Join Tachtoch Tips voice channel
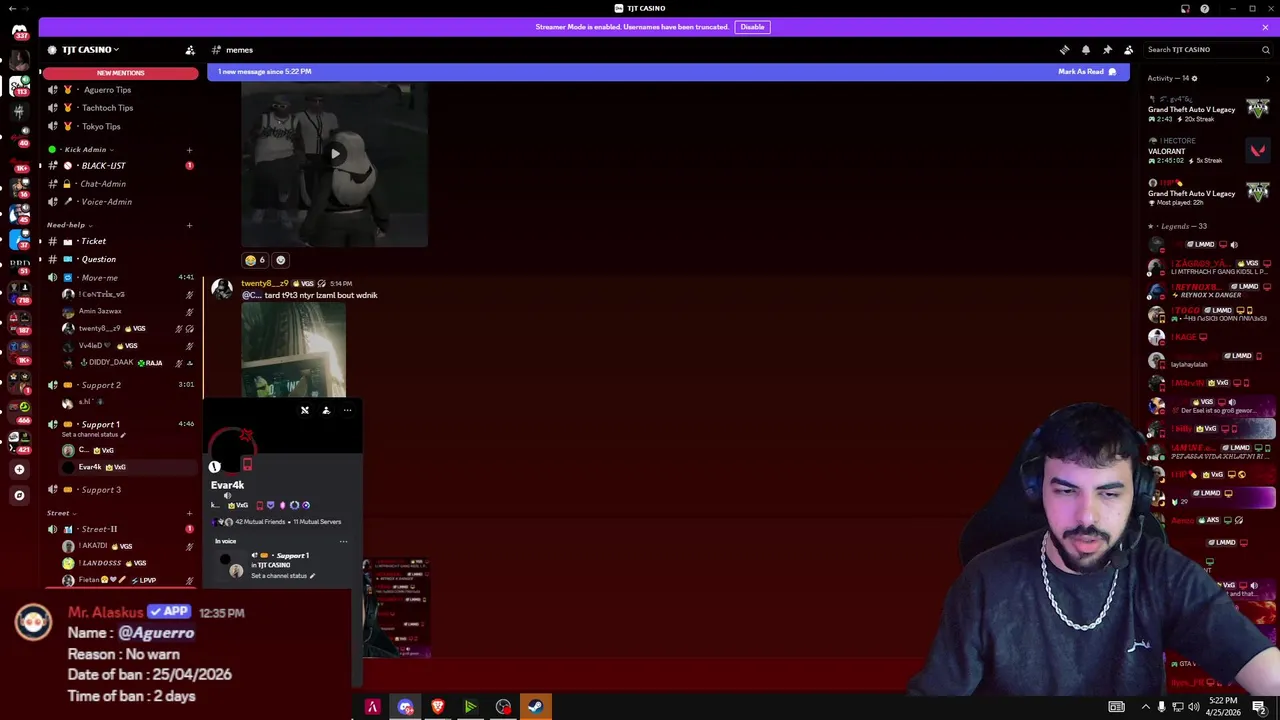The image size is (1280, 720). click(x=120, y=108)
